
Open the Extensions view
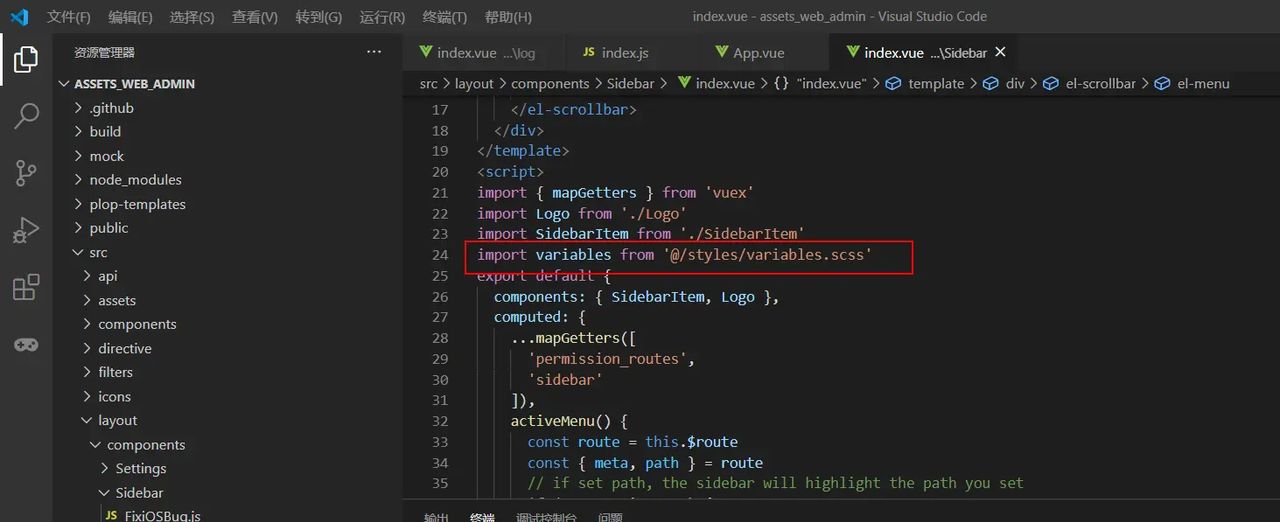pyautogui.click(x=26, y=287)
